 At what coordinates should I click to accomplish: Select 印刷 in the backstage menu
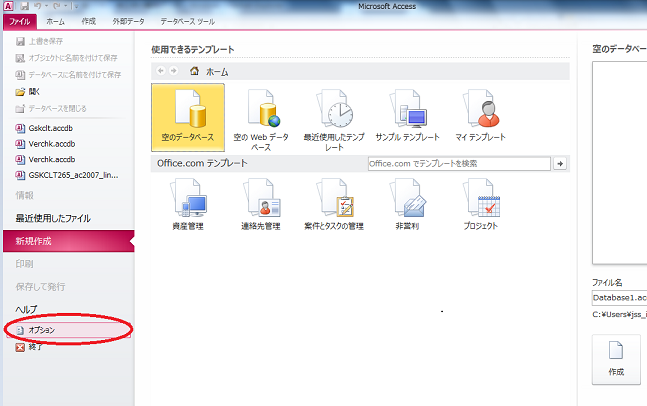(24, 264)
